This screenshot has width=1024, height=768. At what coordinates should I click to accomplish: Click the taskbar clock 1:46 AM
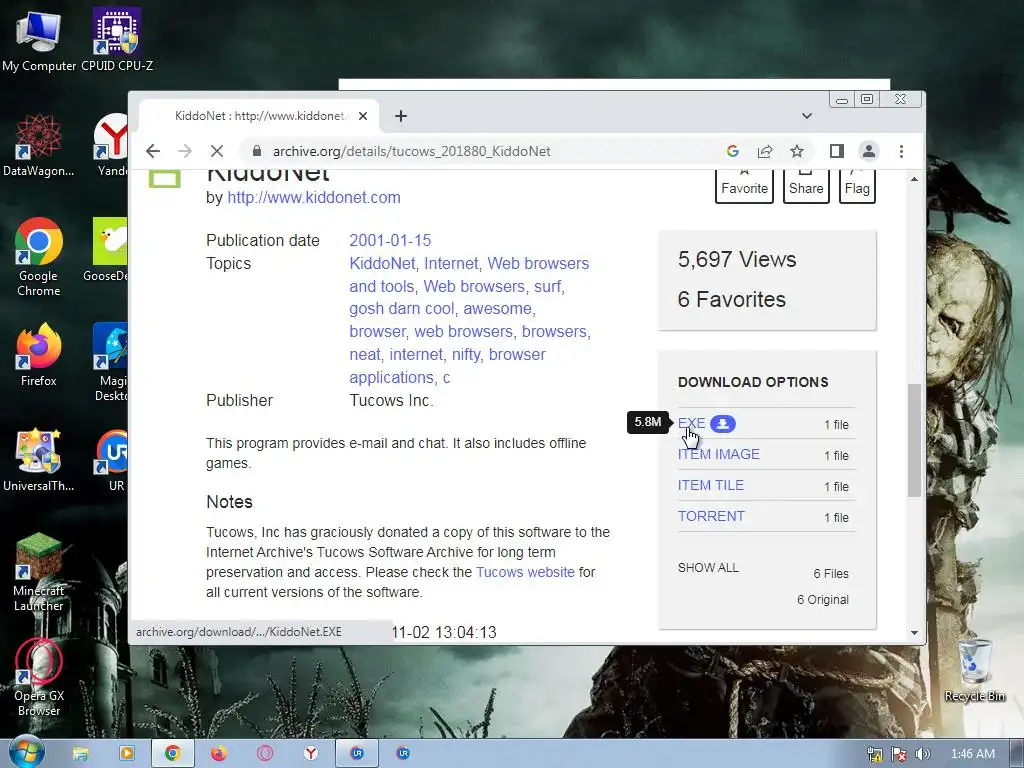(x=972, y=754)
